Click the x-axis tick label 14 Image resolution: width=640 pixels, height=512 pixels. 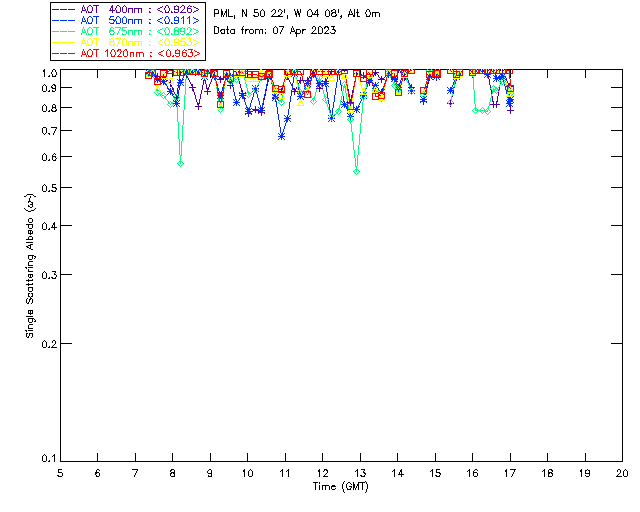[398, 473]
